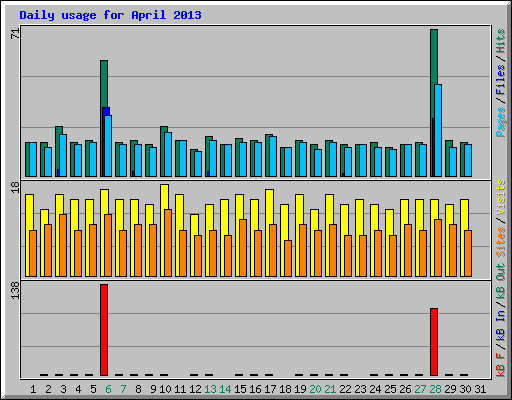The width and height of the screenshot is (512, 400).
Task: Click day label '28' on the x-axis
Action: (x=435, y=389)
